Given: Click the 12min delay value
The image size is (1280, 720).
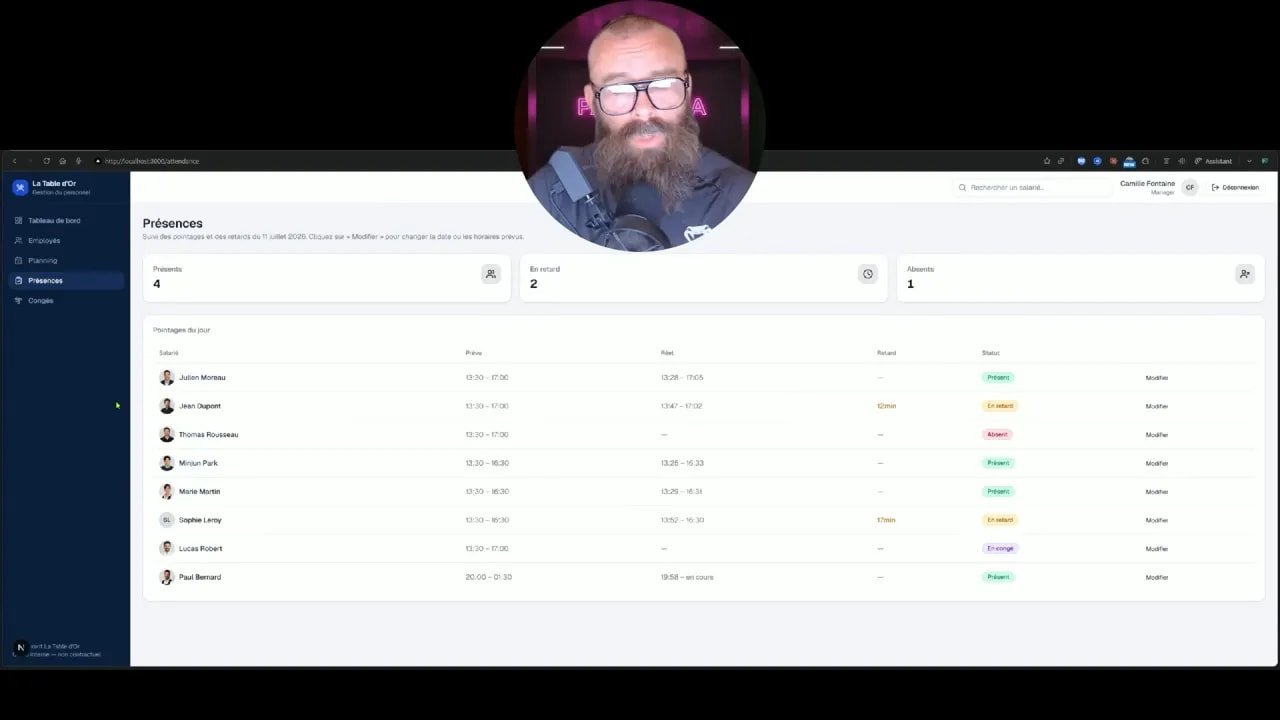Looking at the screenshot, I should 886,406.
